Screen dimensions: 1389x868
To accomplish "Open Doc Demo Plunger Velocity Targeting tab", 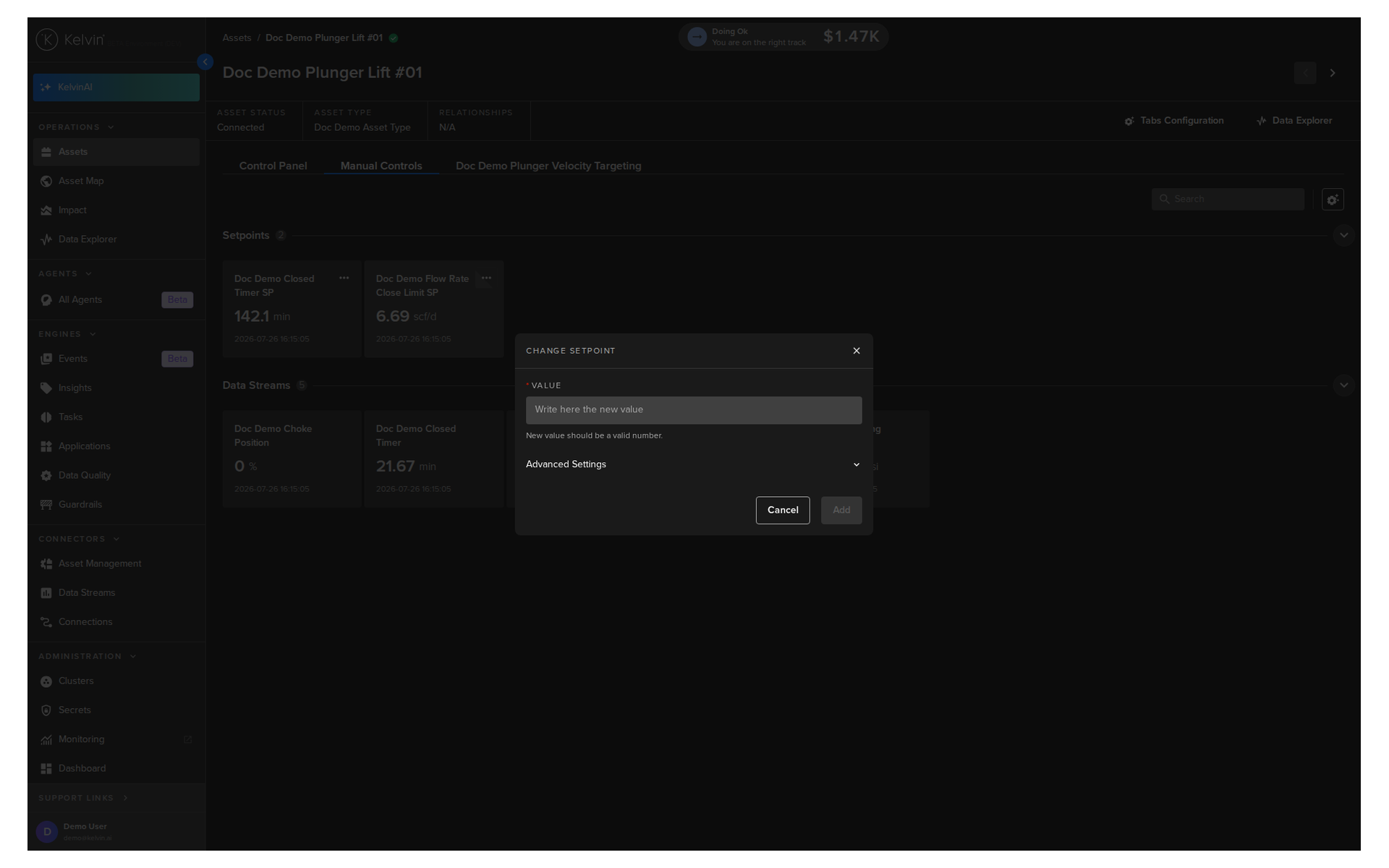I will (548, 166).
